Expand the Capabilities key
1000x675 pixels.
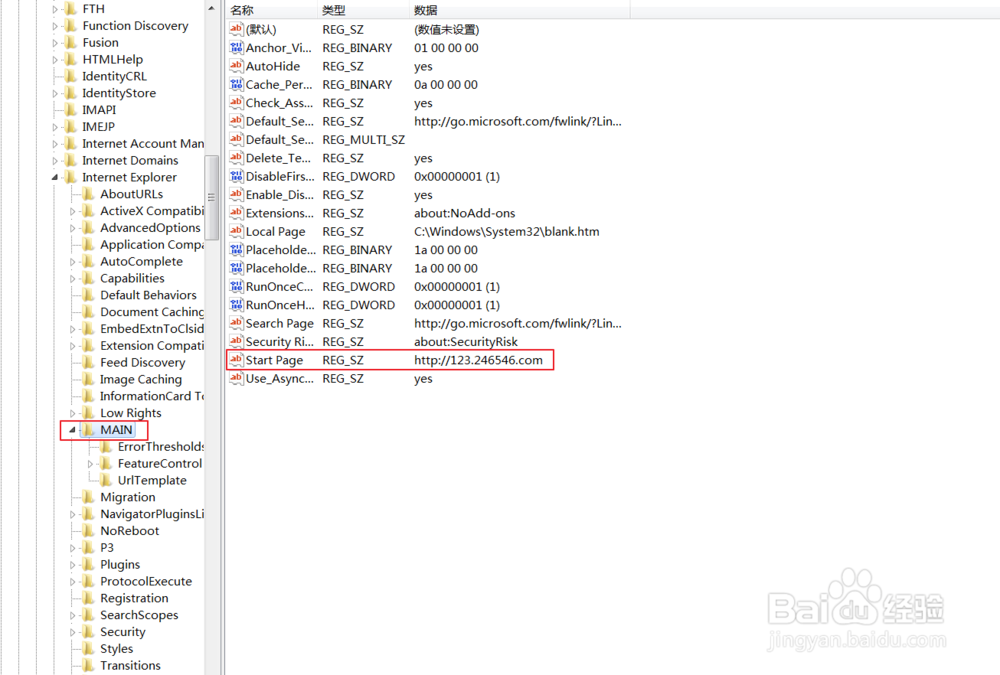tap(72, 279)
